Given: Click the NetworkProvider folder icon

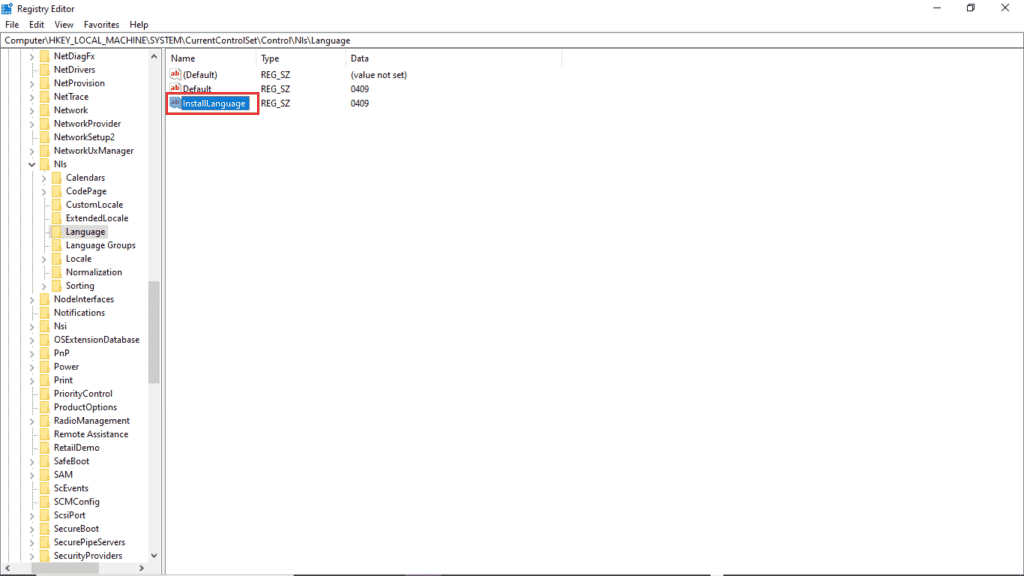Looking at the screenshot, I should pos(44,123).
